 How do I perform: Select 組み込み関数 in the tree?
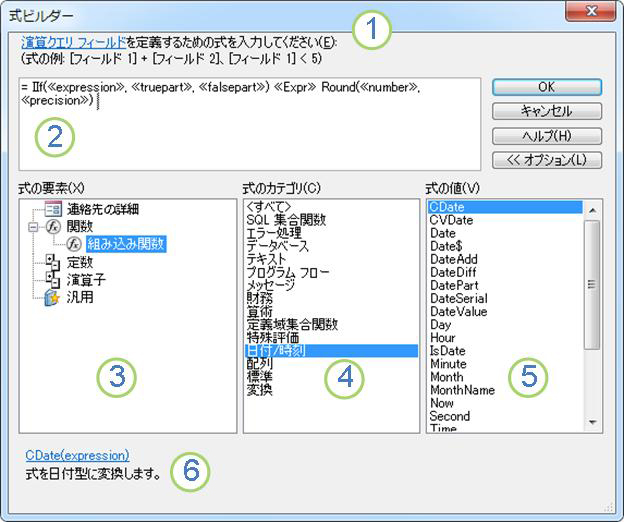[126, 244]
